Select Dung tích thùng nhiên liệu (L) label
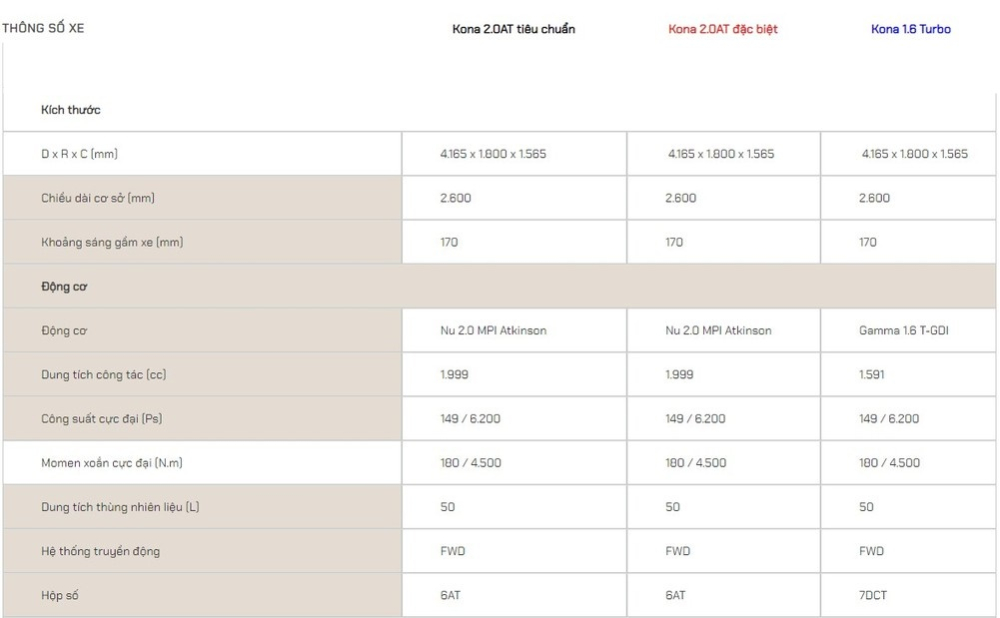 click(120, 507)
